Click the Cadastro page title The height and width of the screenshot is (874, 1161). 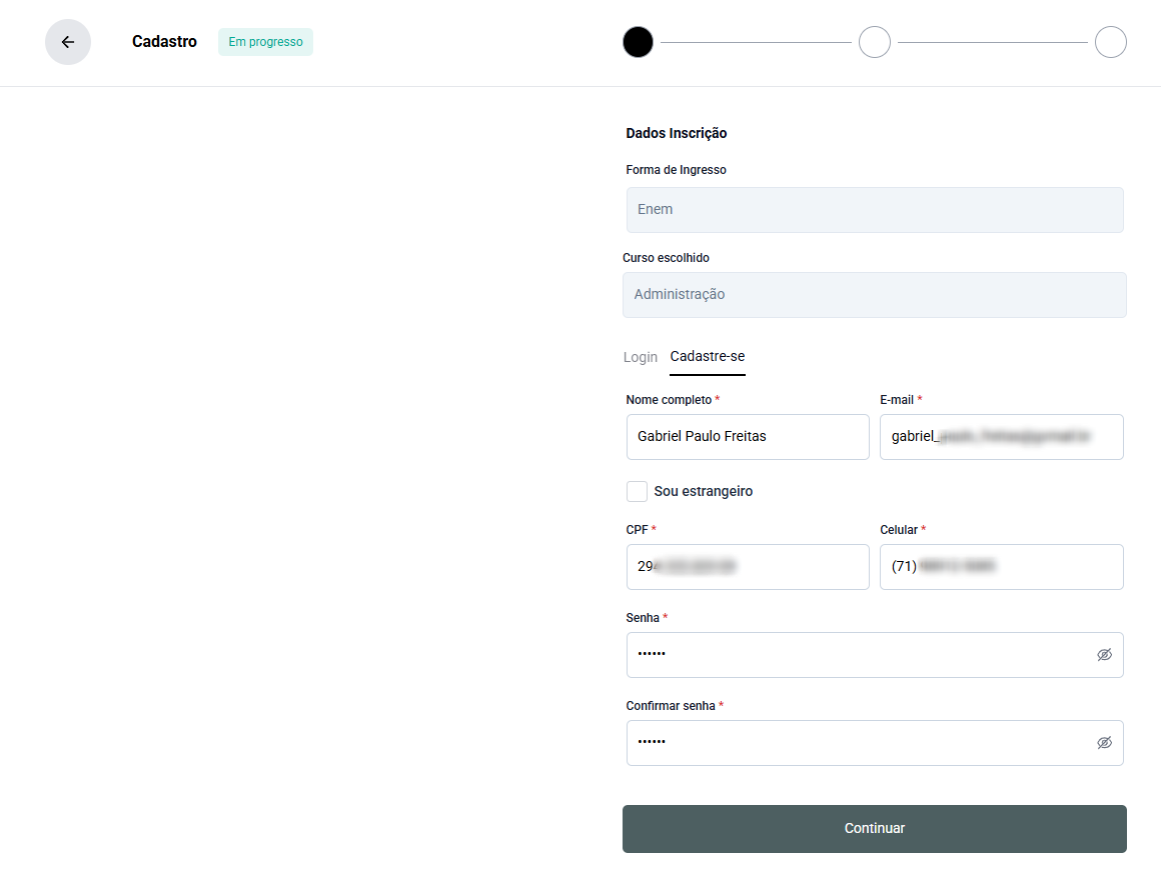tap(164, 41)
